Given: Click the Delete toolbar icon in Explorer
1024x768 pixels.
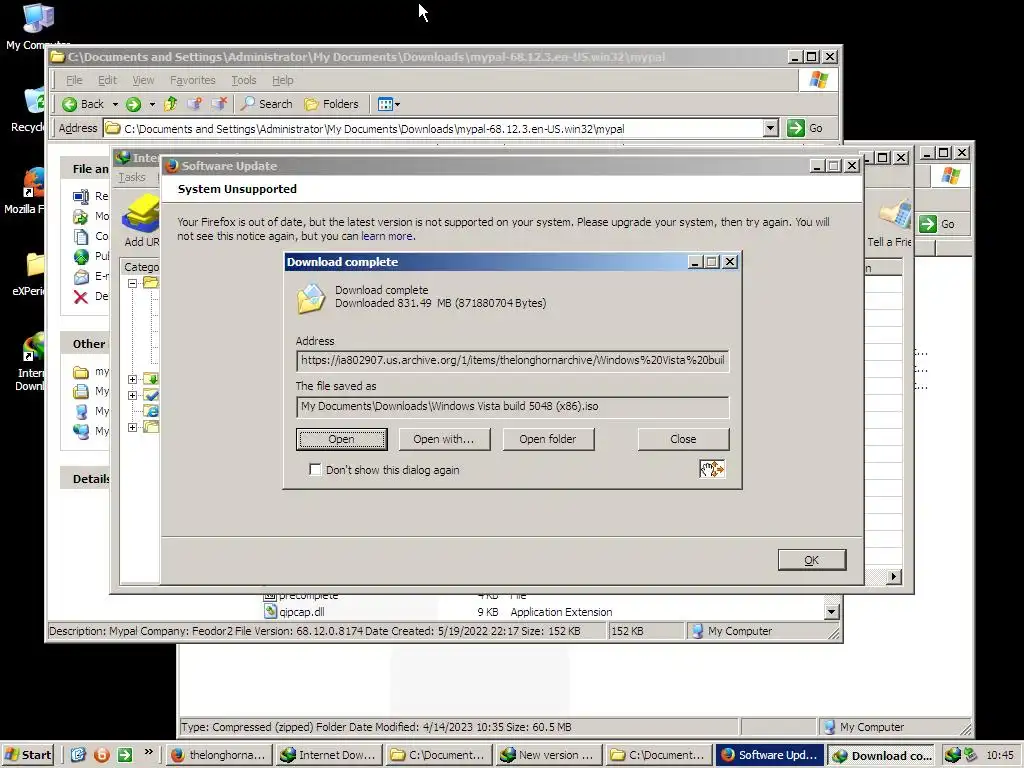Looking at the screenshot, I should [219, 104].
